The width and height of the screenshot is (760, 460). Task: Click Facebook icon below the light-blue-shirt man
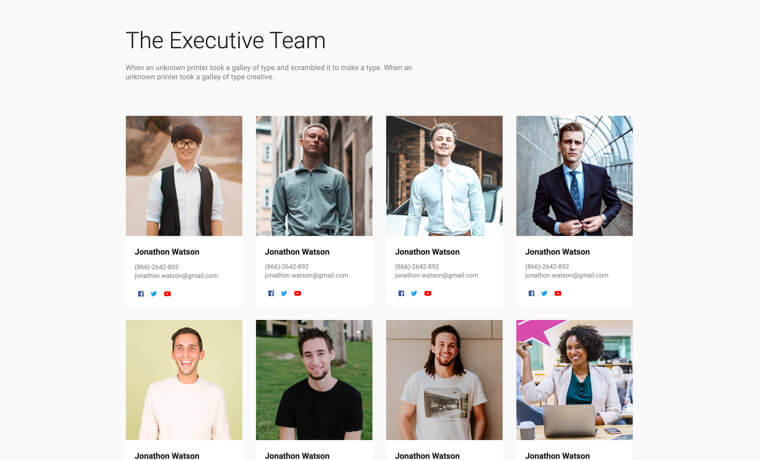tap(401, 293)
